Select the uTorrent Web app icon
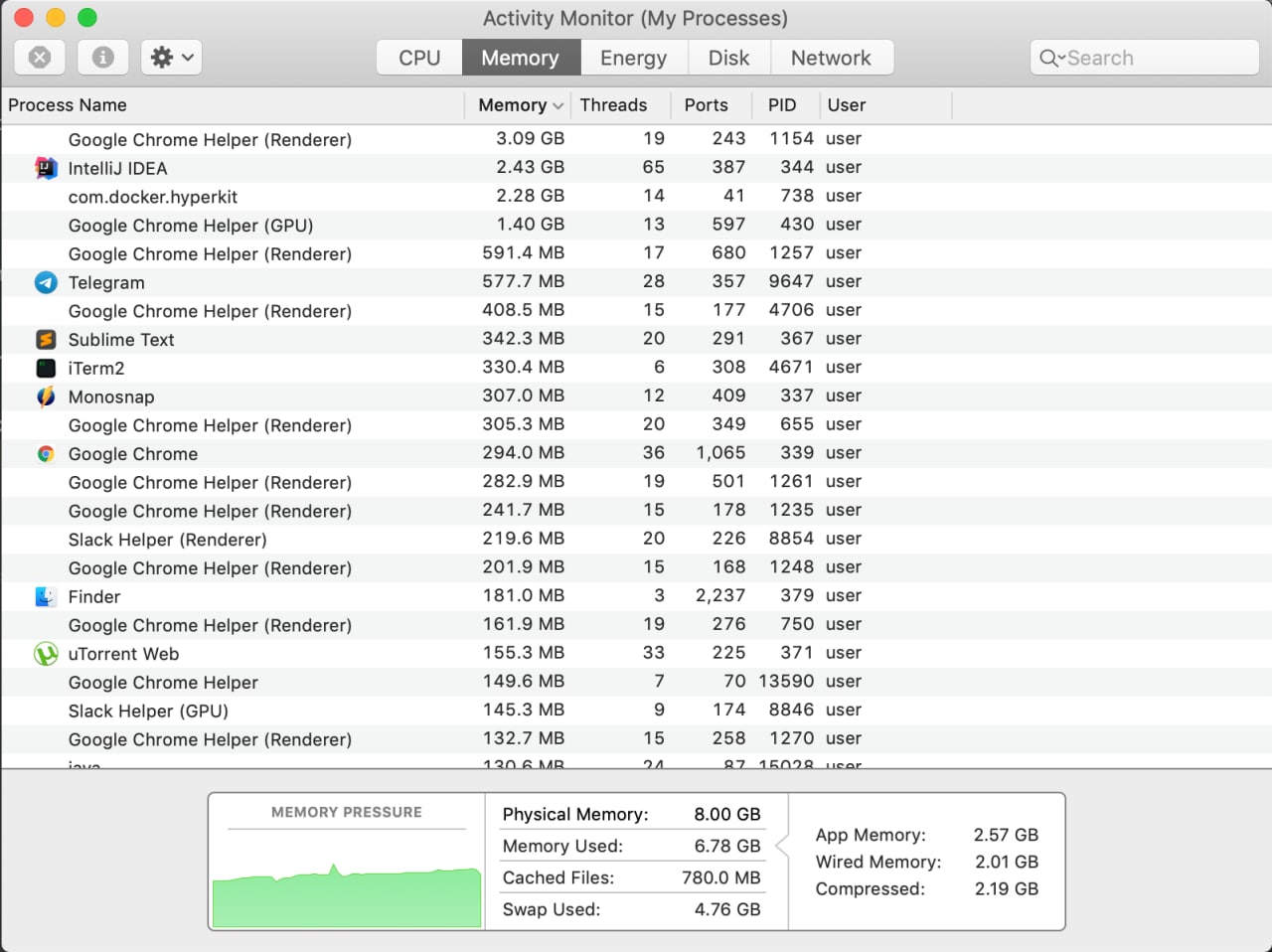1272x952 pixels. click(46, 654)
